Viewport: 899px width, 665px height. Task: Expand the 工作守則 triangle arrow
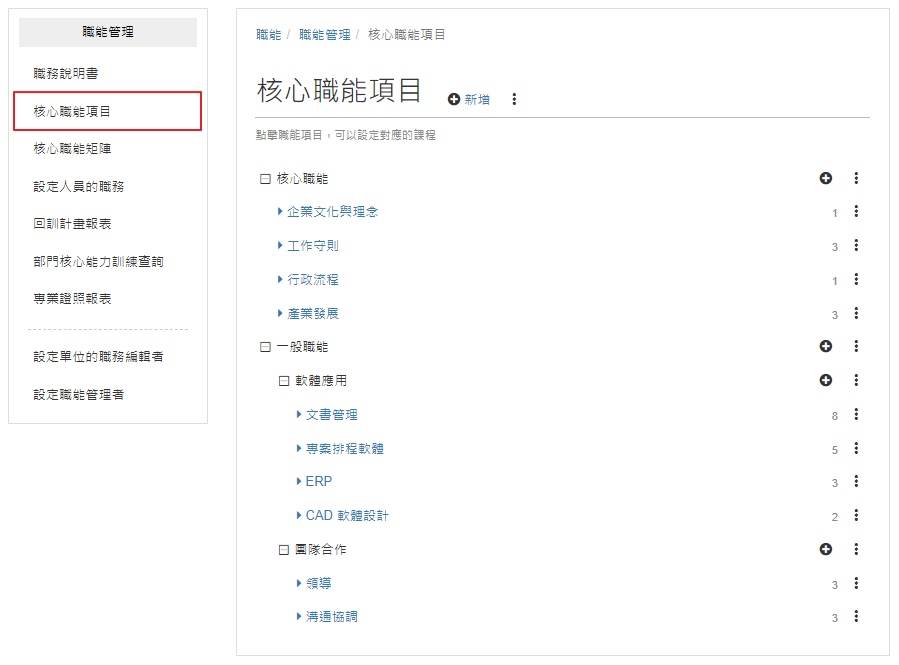click(x=280, y=245)
